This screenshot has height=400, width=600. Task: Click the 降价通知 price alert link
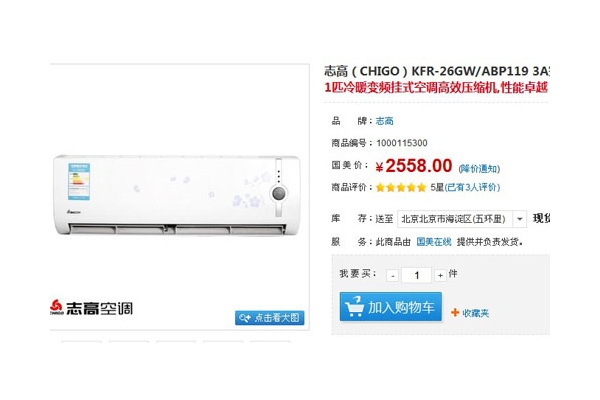pyautogui.click(x=479, y=168)
